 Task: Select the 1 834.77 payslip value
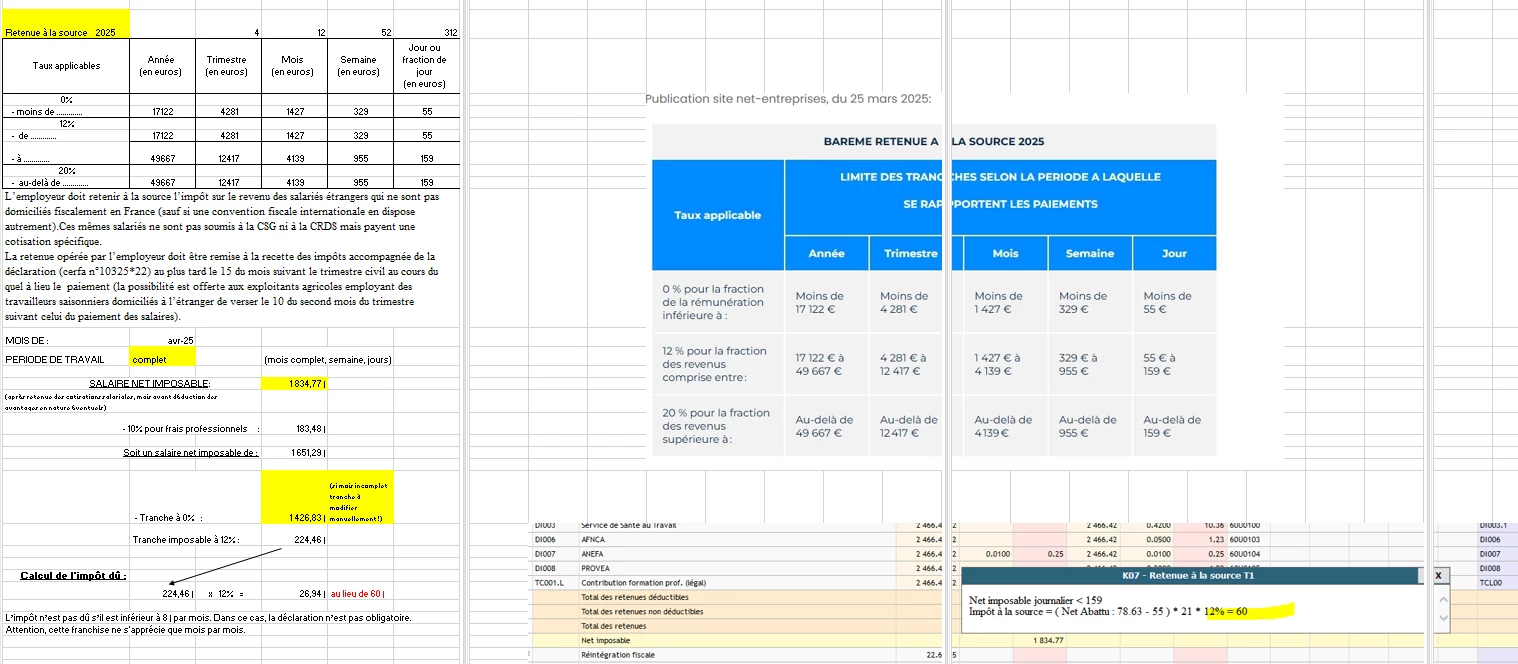[1048, 640]
